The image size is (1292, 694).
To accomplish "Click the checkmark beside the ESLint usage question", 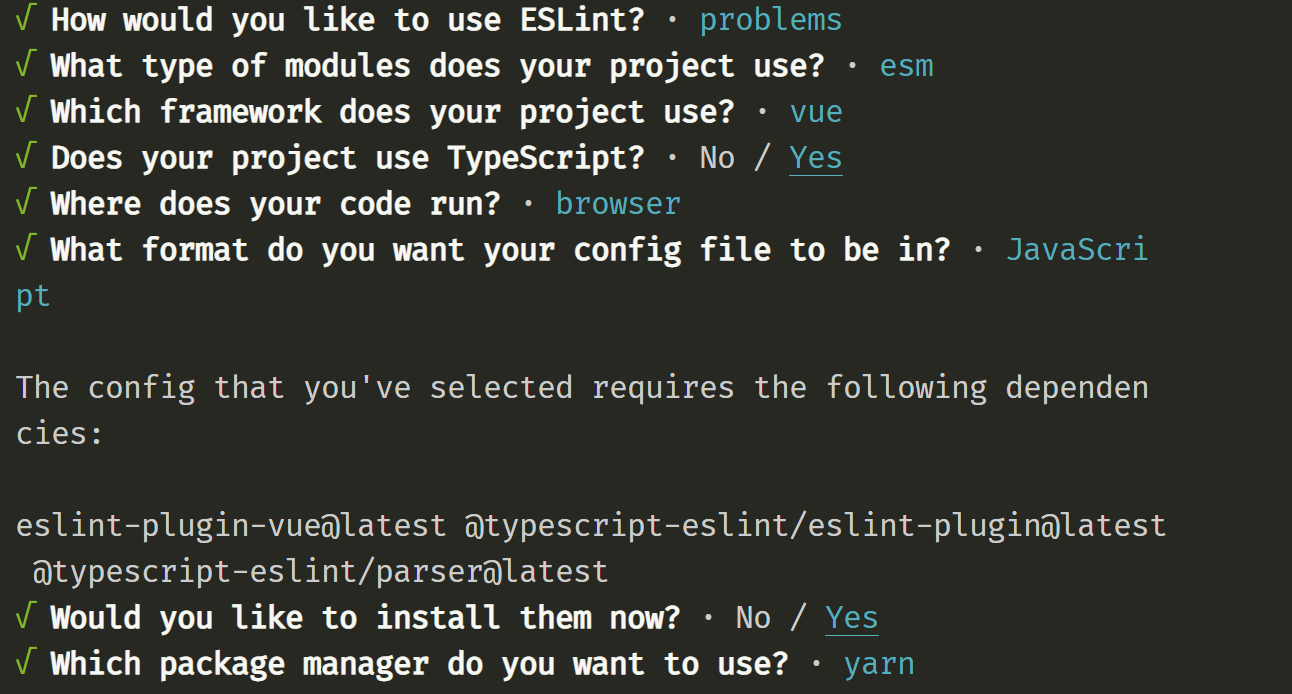I will [x=25, y=20].
